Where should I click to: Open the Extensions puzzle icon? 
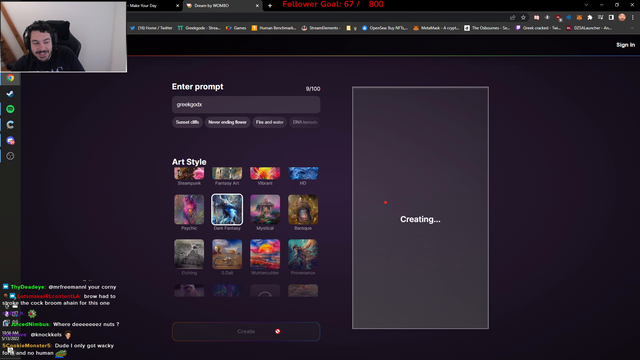[x=590, y=17]
